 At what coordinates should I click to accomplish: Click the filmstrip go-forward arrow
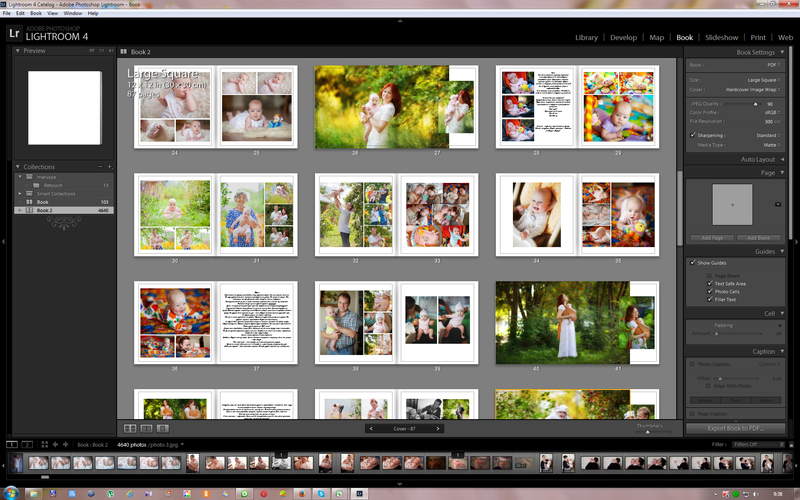[x=66, y=444]
